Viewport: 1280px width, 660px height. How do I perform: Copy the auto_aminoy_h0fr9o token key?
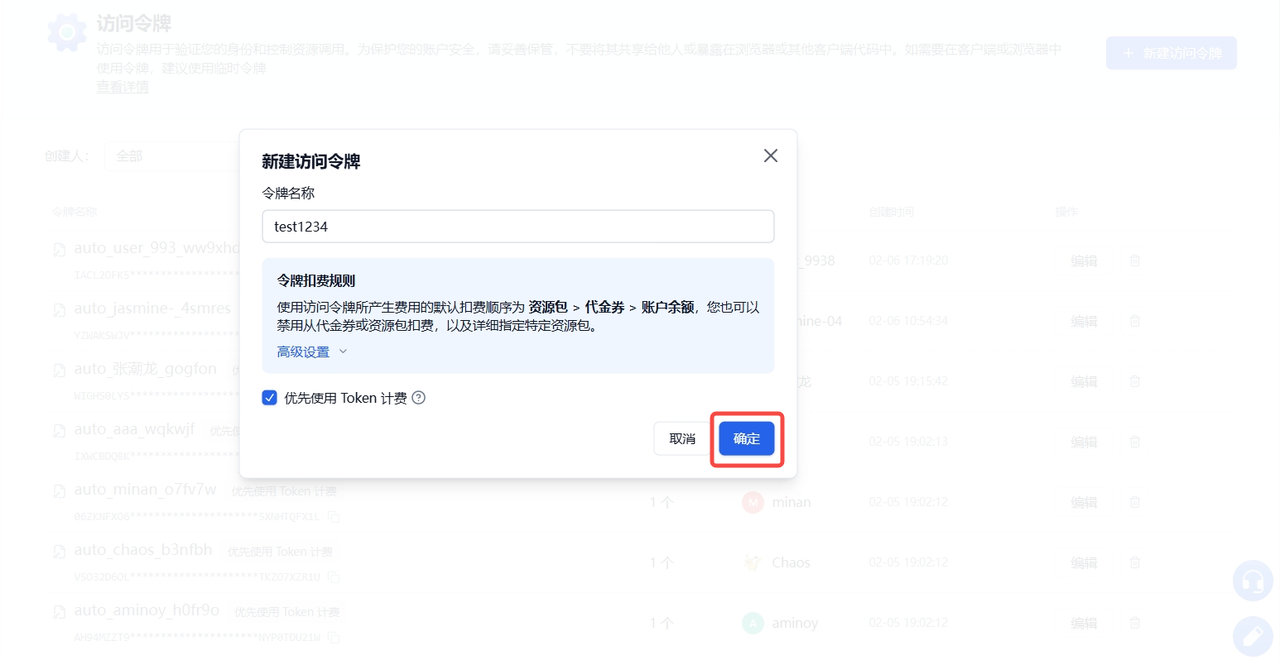tap(334, 637)
